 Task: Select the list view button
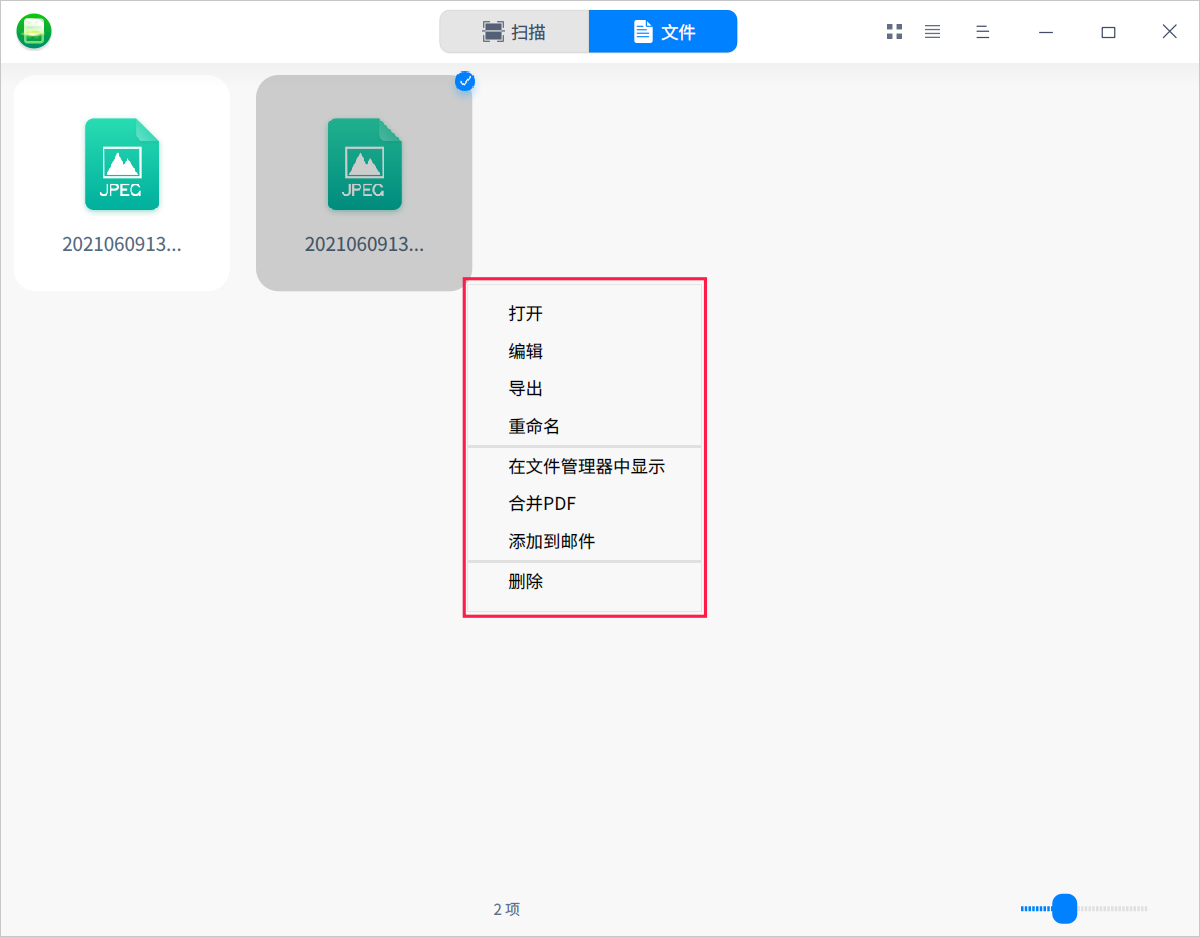coord(932,32)
